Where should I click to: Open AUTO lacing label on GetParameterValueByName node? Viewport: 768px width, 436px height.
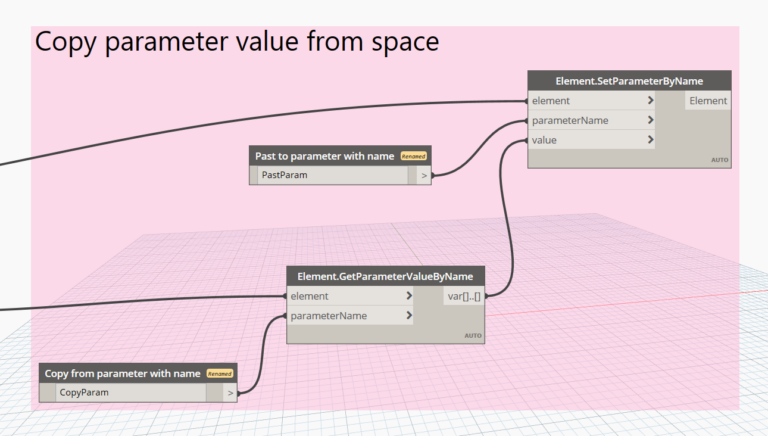click(473, 336)
